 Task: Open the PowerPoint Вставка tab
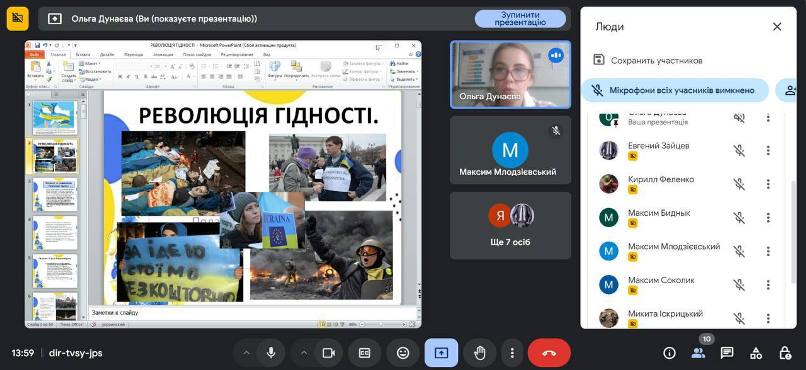pos(83,54)
